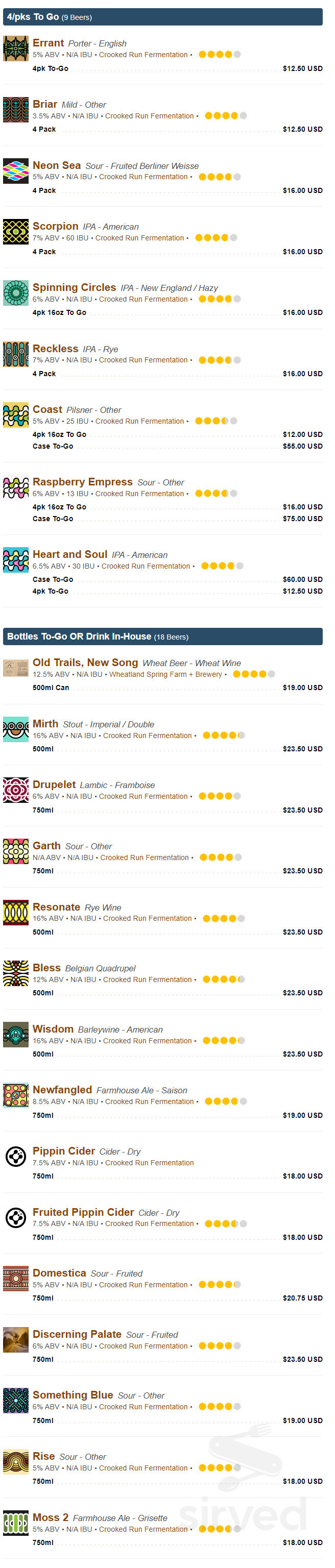Click the Neon Sea beer label icon

[x=16, y=171]
